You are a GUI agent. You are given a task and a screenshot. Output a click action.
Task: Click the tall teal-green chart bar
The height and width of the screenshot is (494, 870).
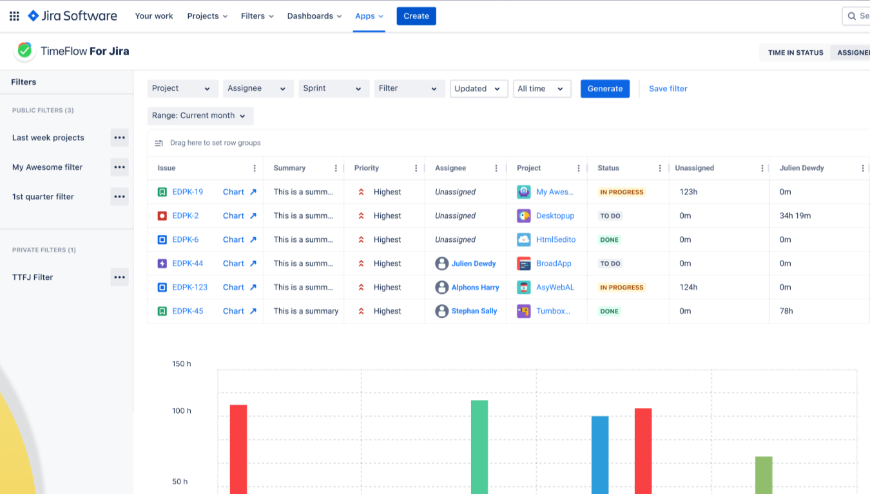tap(479, 447)
